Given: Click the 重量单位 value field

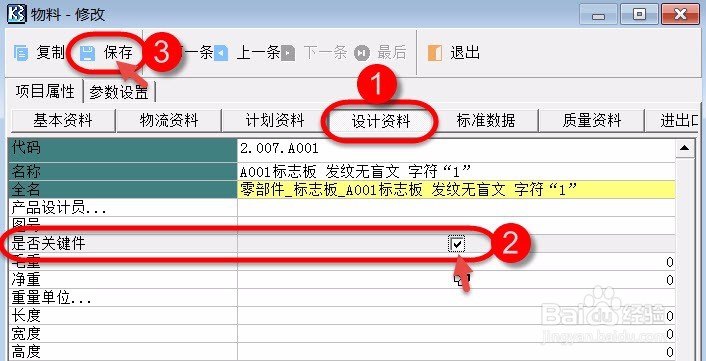Looking at the screenshot, I should [x=456, y=298].
